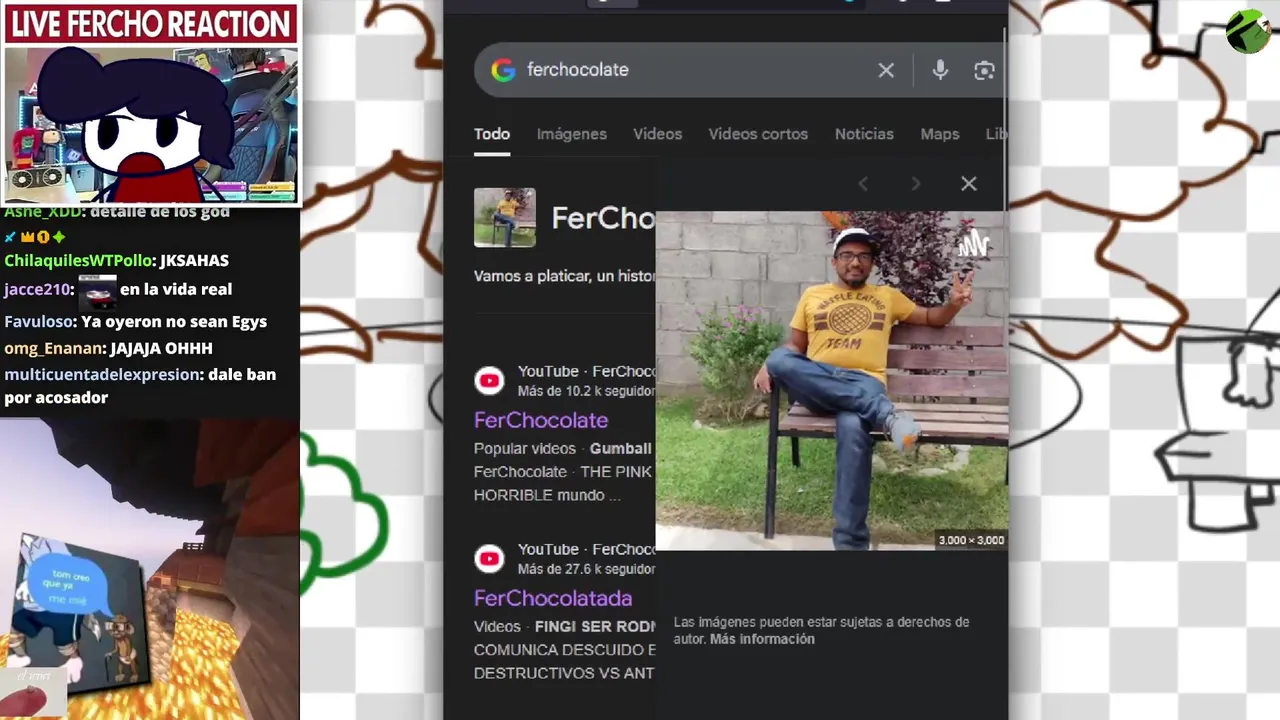
Task: Click username multicuentadelexpresion in chat
Action: point(100,374)
